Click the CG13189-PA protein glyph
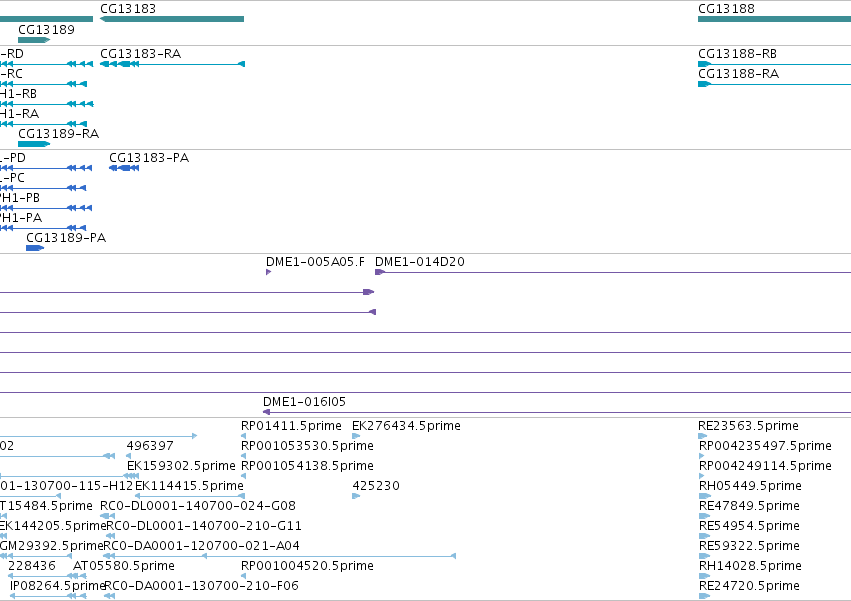Viewport: 851px width, 601px height. 35,248
